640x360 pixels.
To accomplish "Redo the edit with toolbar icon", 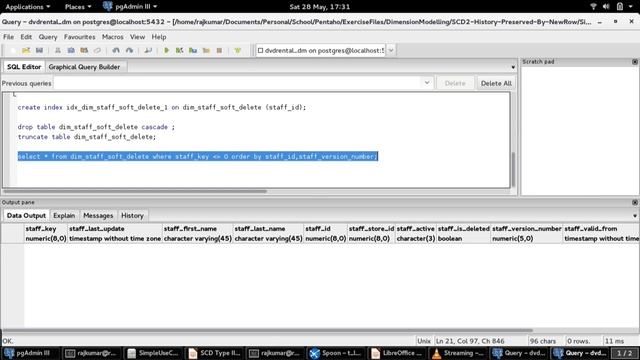I will click(x=129, y=51).
